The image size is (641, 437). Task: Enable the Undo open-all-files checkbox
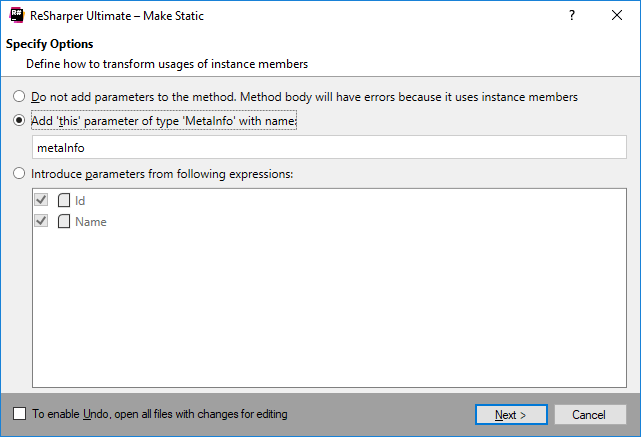tap(19, 413)
